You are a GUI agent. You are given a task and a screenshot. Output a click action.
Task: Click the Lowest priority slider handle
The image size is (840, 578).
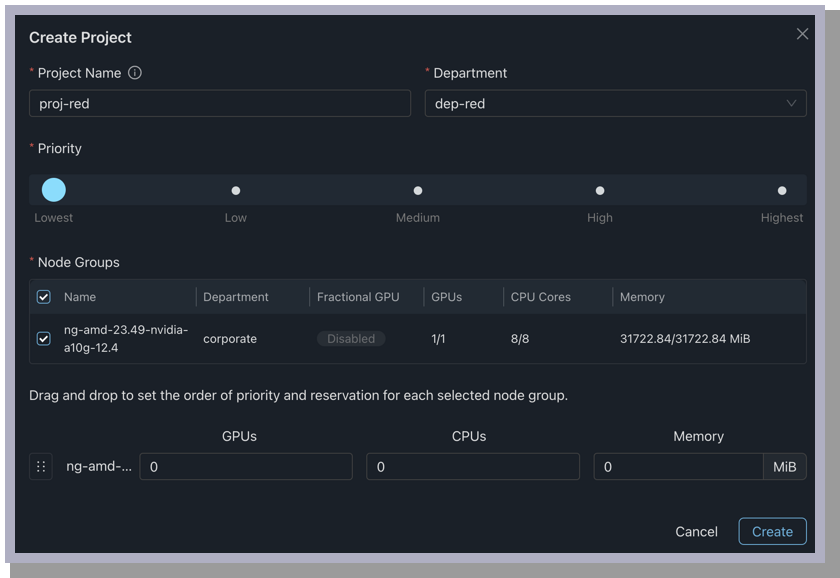54,190
